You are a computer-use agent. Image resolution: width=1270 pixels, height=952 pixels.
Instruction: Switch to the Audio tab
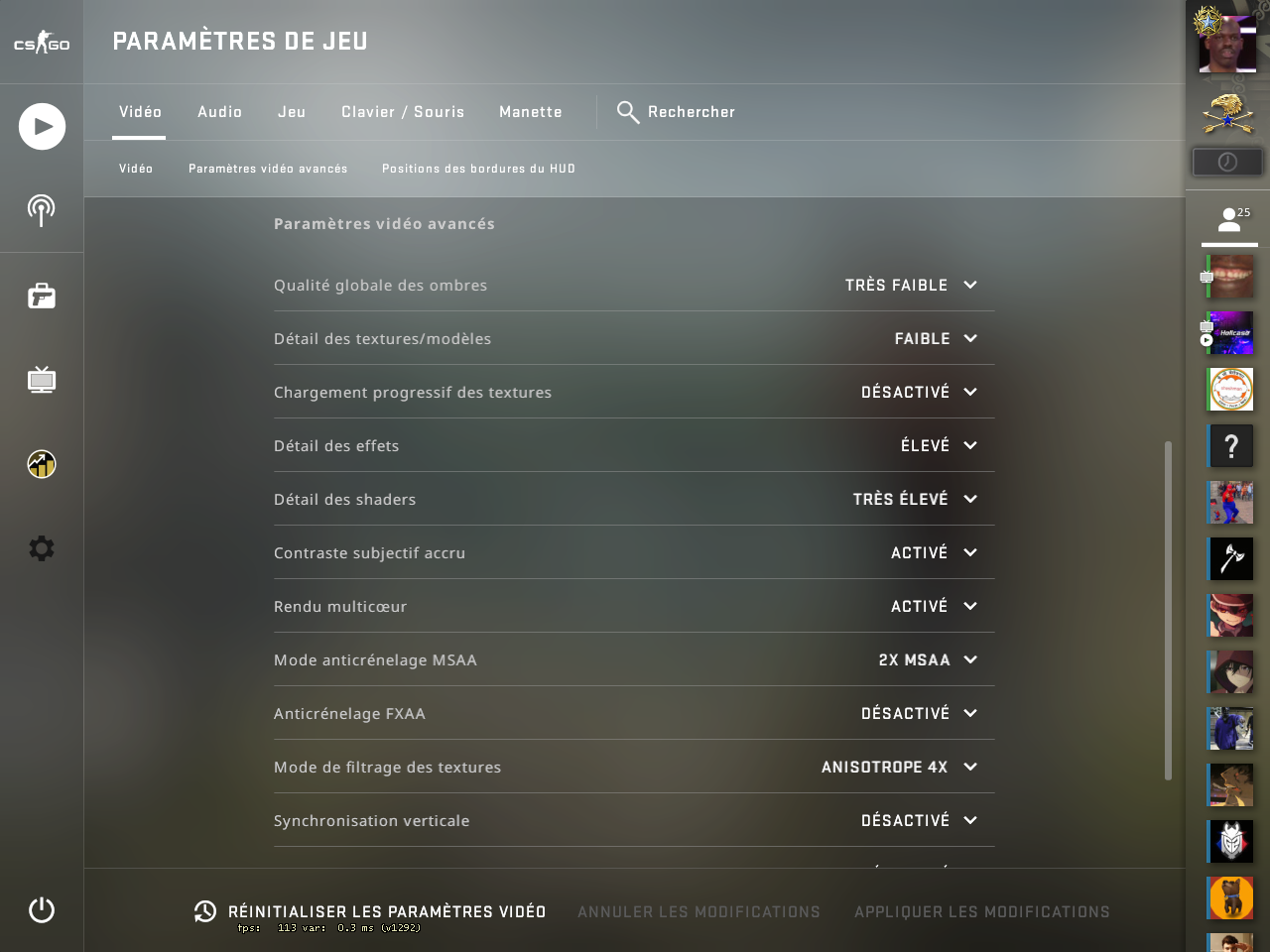pyautogui.click(x=220, y=112)
